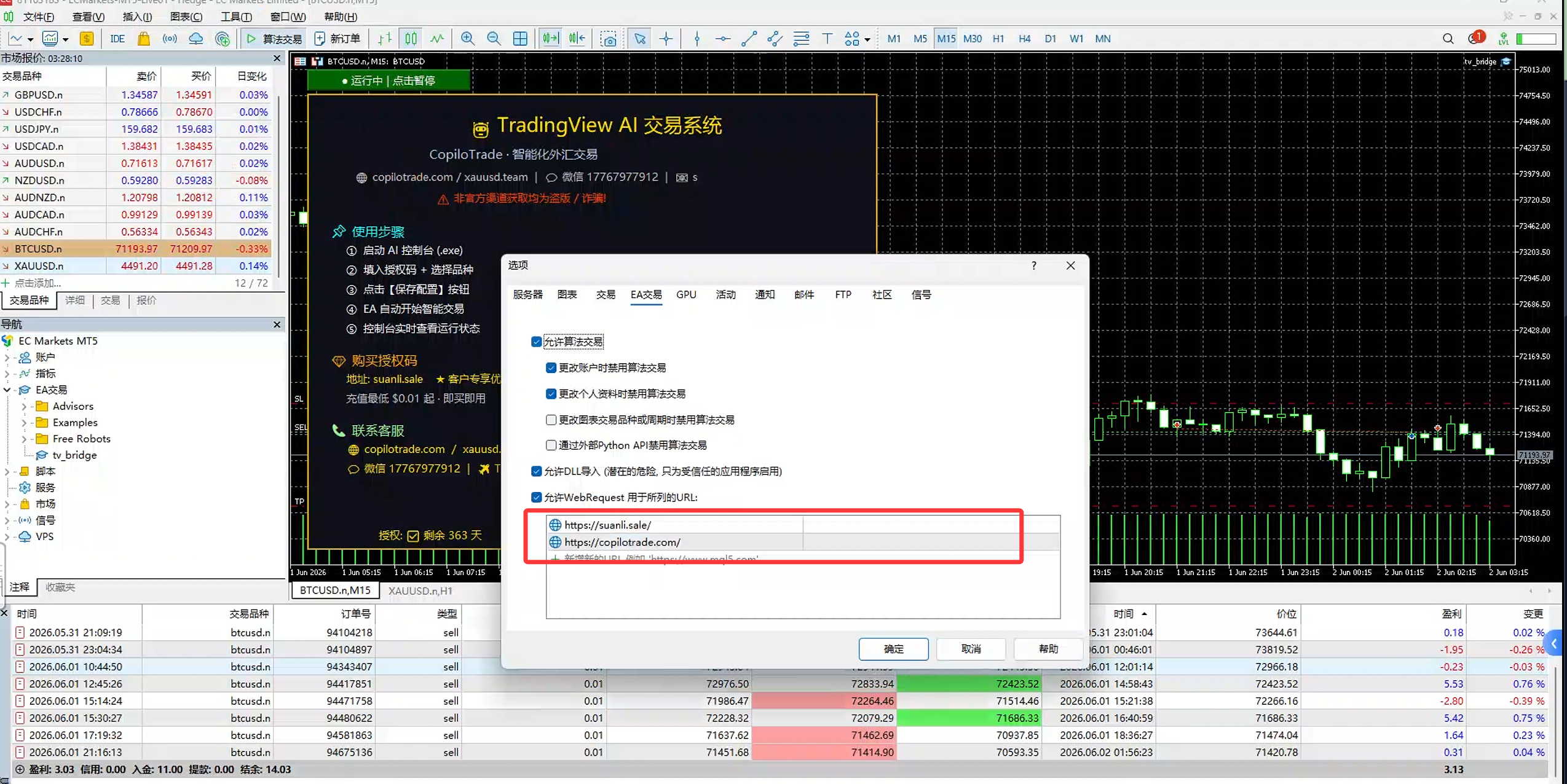Uncheck 更改账户时禁用算法交易

551,367
